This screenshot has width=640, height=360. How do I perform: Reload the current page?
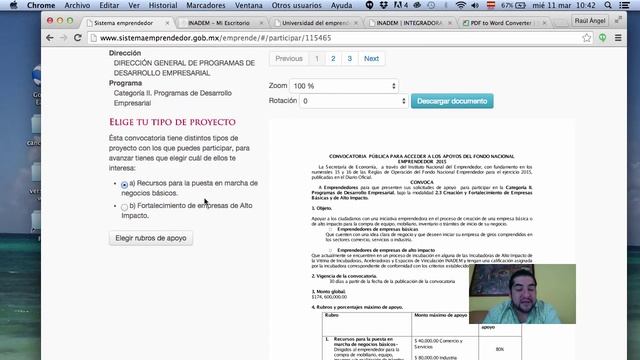[78, 38]
